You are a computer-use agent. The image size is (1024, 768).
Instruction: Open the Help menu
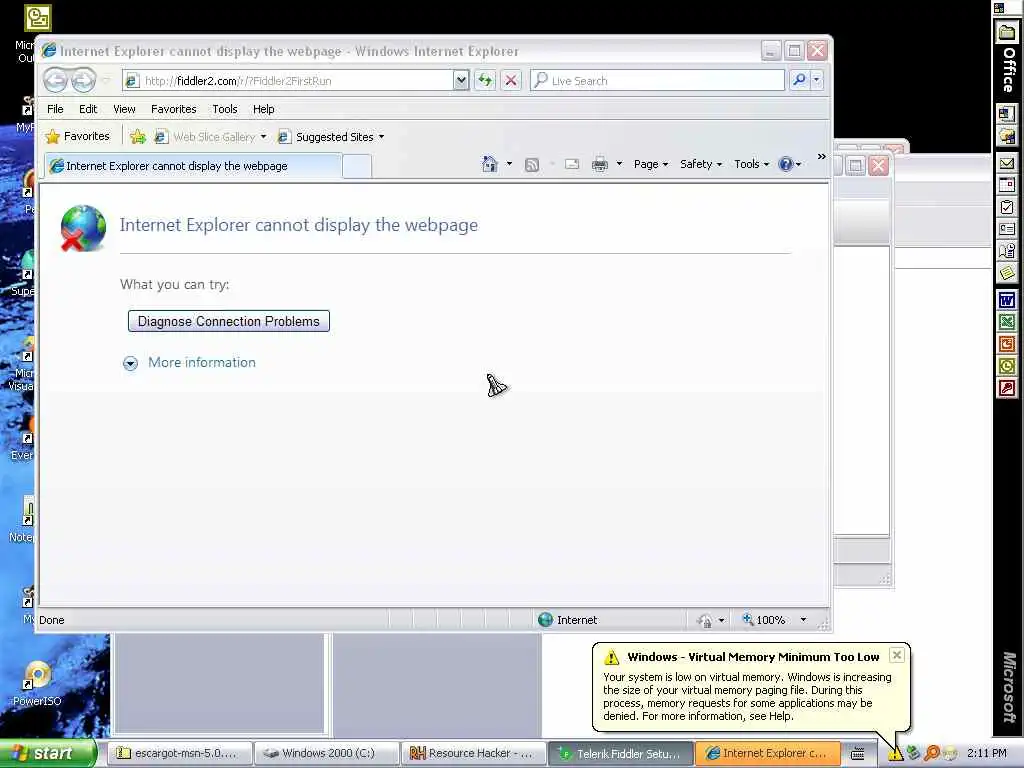(264, 109)
